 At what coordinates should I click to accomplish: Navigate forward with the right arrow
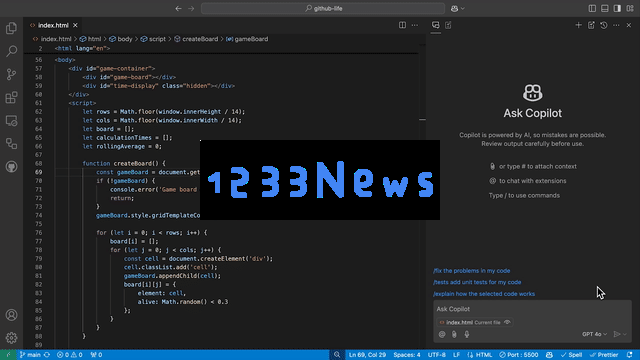pyautogui.click(x=191, y=8)
